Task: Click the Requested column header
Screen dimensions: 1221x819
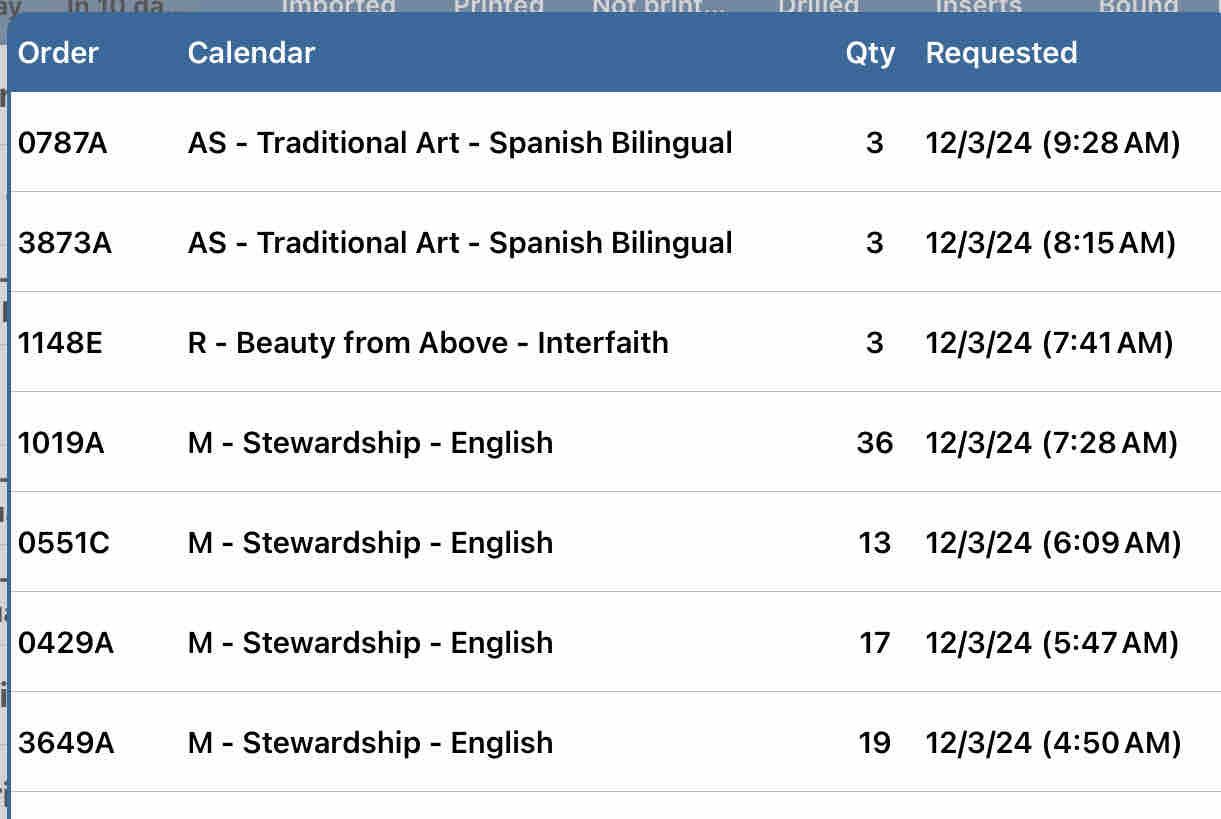Action: pyautogui.click(x=1001, y=53)
